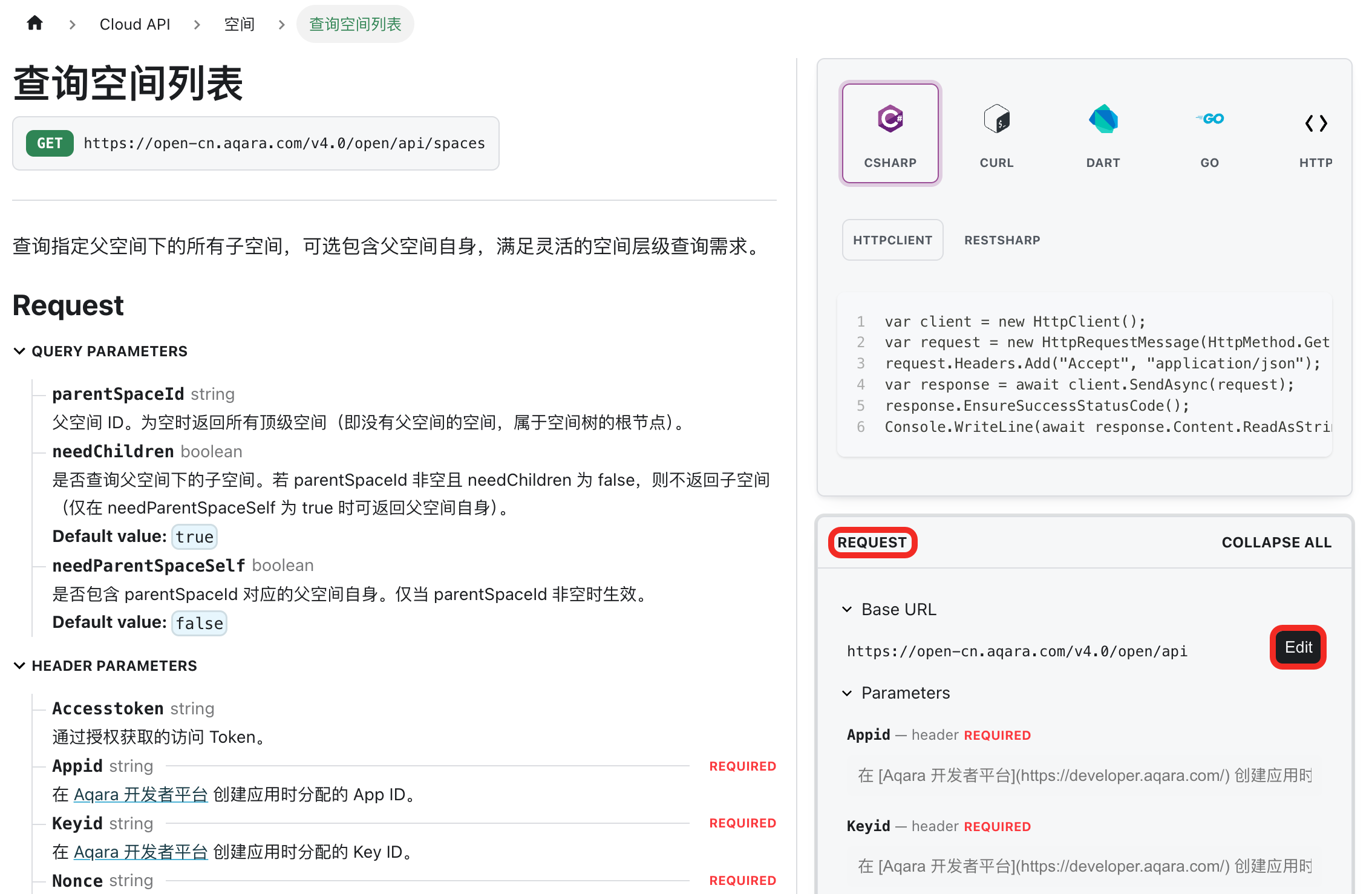
Task: Click COLLAPSE ALL in request panel
Action: coord(1276,543)
